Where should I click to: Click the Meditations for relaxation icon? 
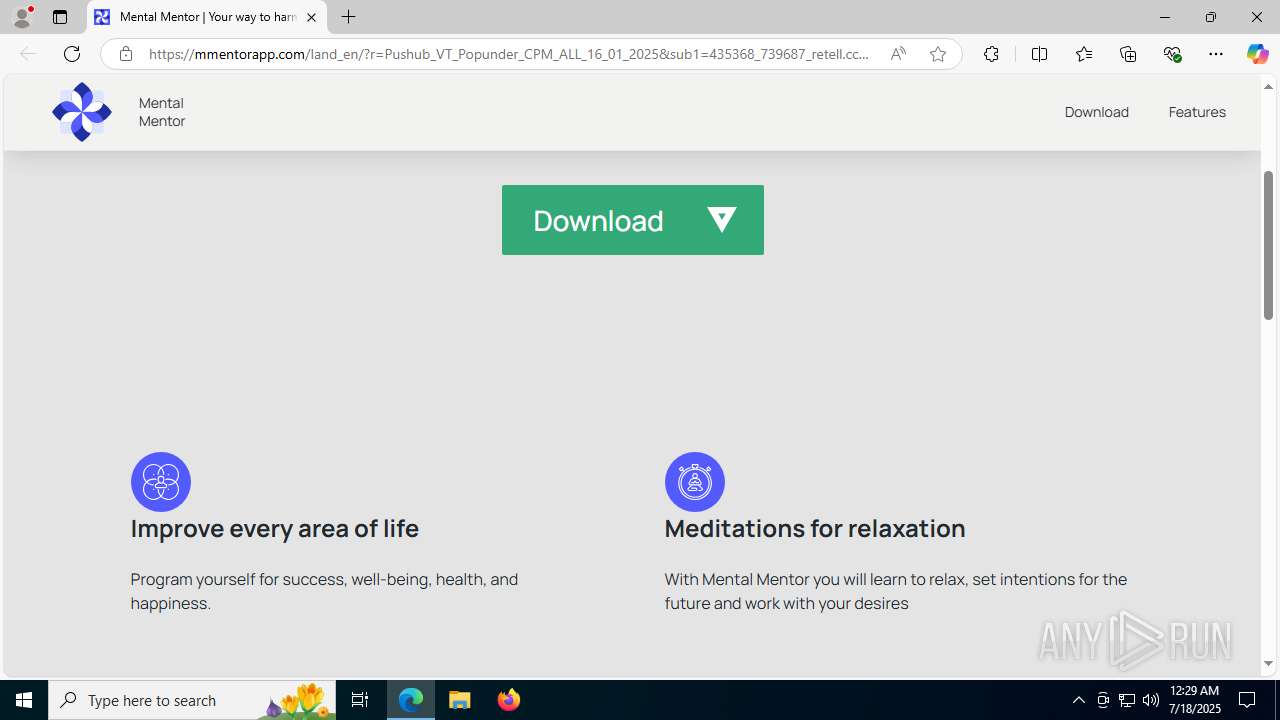coord(695,482)
